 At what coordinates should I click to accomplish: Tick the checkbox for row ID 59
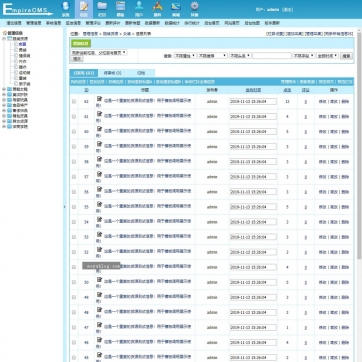point(74,147)
